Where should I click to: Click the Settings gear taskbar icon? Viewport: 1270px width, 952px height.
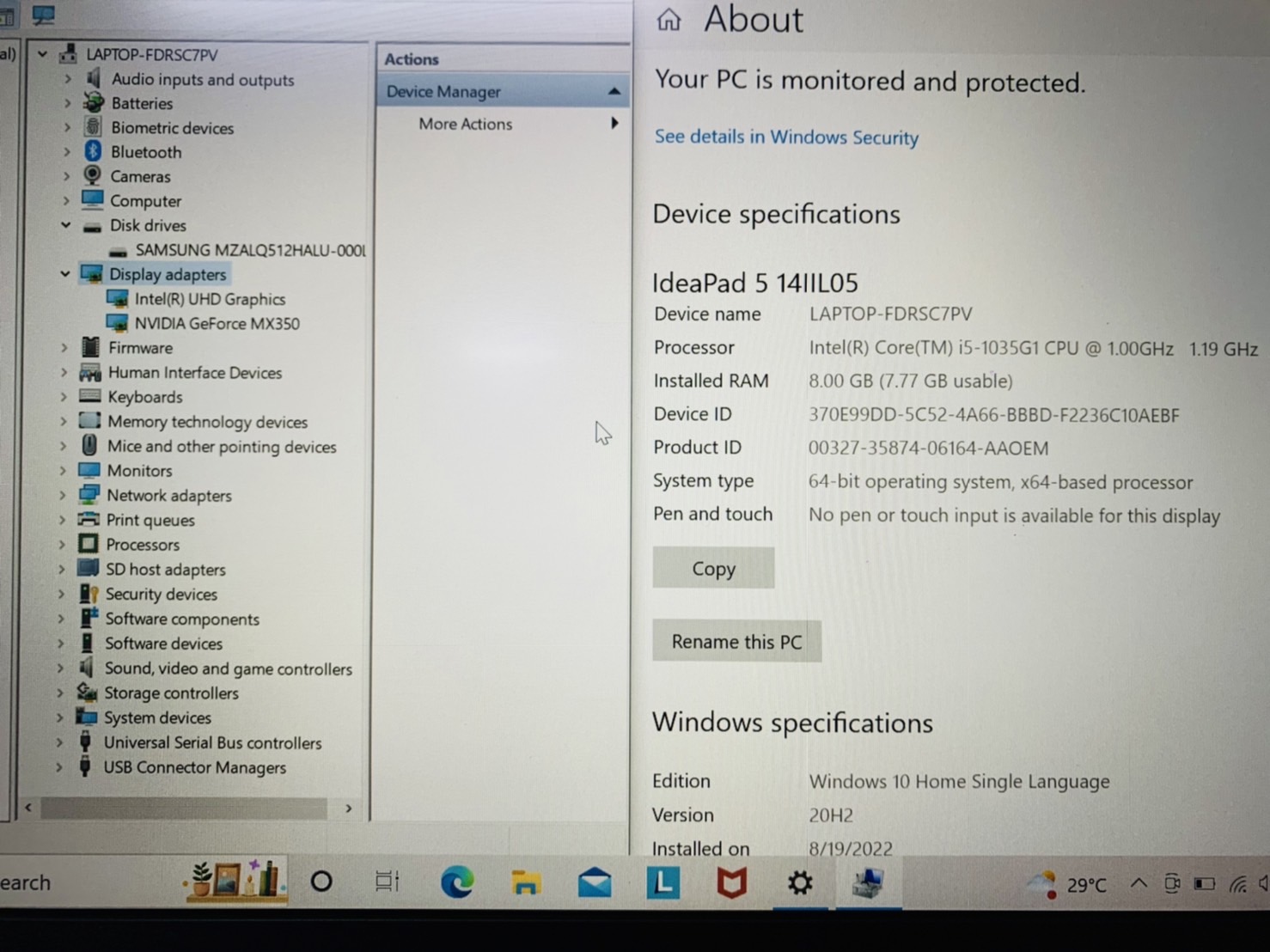[800, 882]
